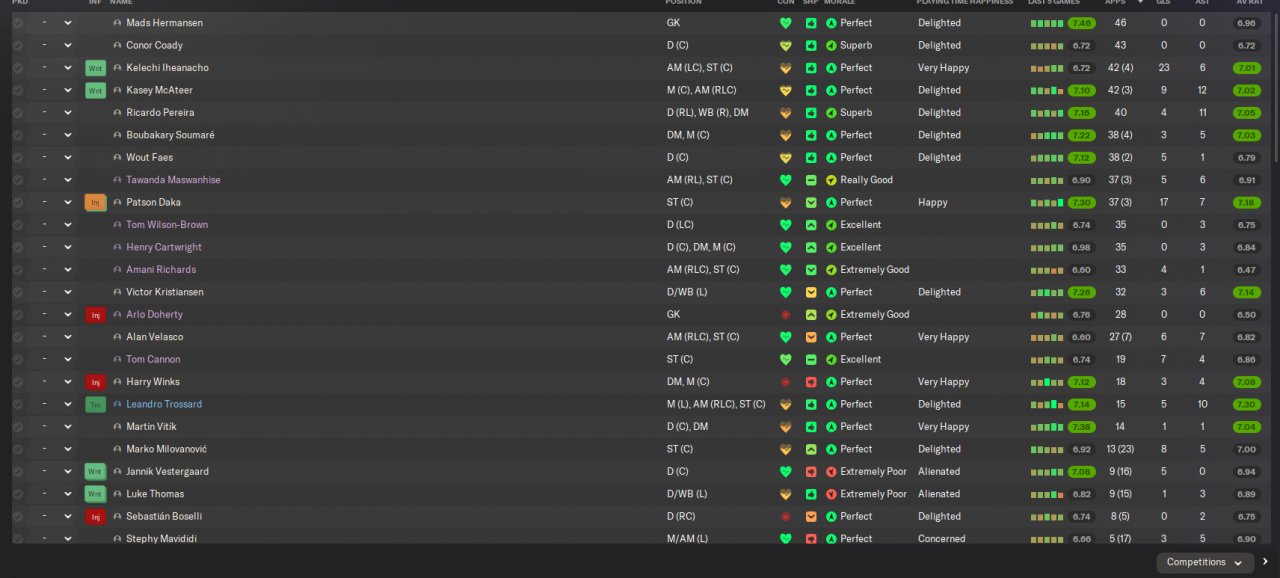The height and width of the screenshot is (578, 1280).
Task: Click the arrow button right of Competitions
Action: (x=1265, y=562)
